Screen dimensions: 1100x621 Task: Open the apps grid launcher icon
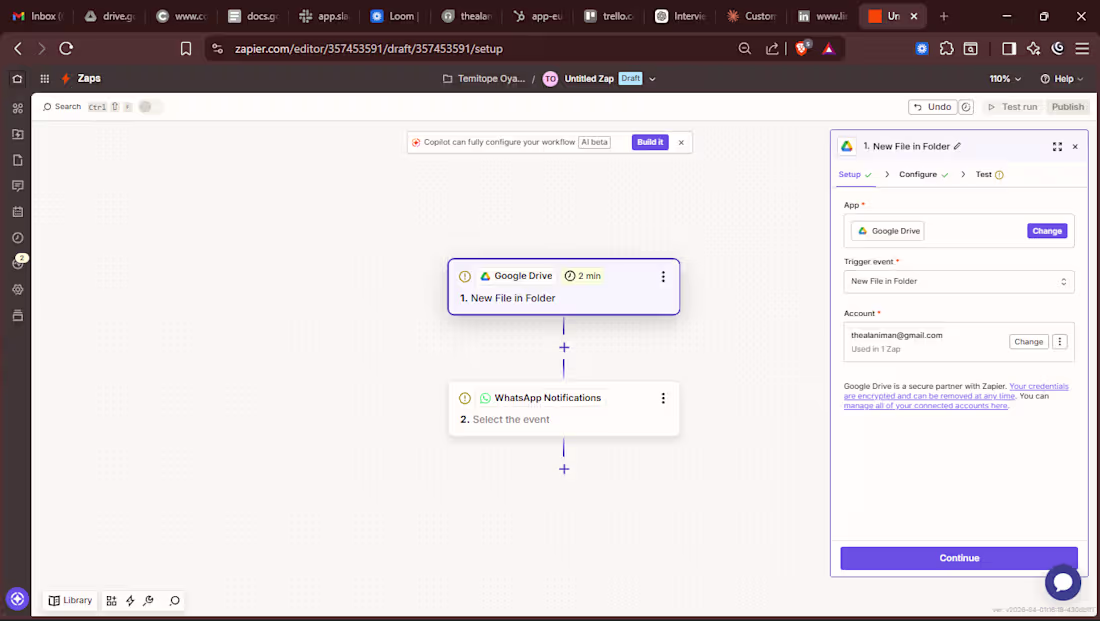(x=45, y=79)
